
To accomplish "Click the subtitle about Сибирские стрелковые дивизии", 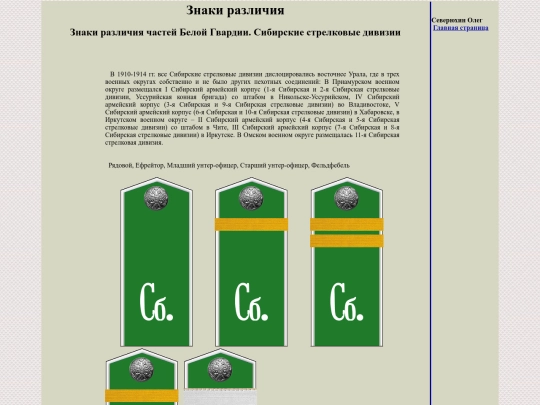I will (235, 32).
